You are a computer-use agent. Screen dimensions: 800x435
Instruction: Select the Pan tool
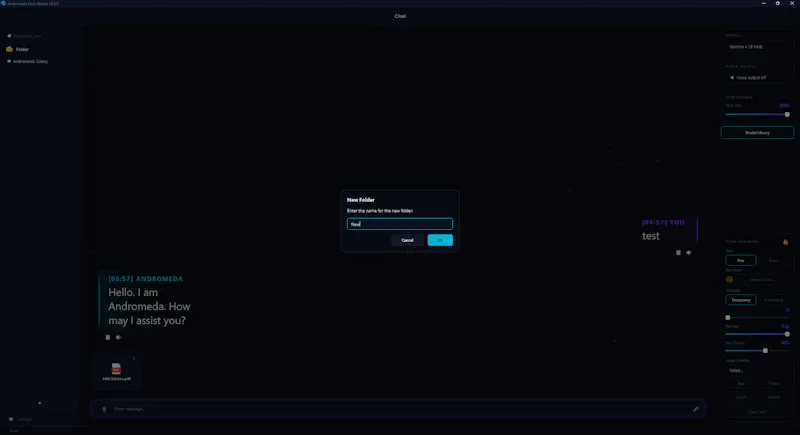coord(740,261)
